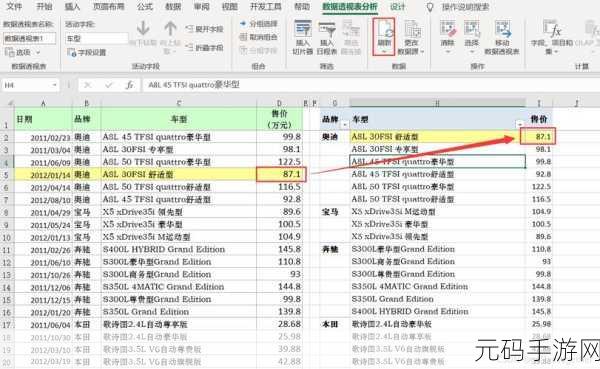Screen dimensions: 600x369
Task: Select the column C header
Action: [179, 103]
